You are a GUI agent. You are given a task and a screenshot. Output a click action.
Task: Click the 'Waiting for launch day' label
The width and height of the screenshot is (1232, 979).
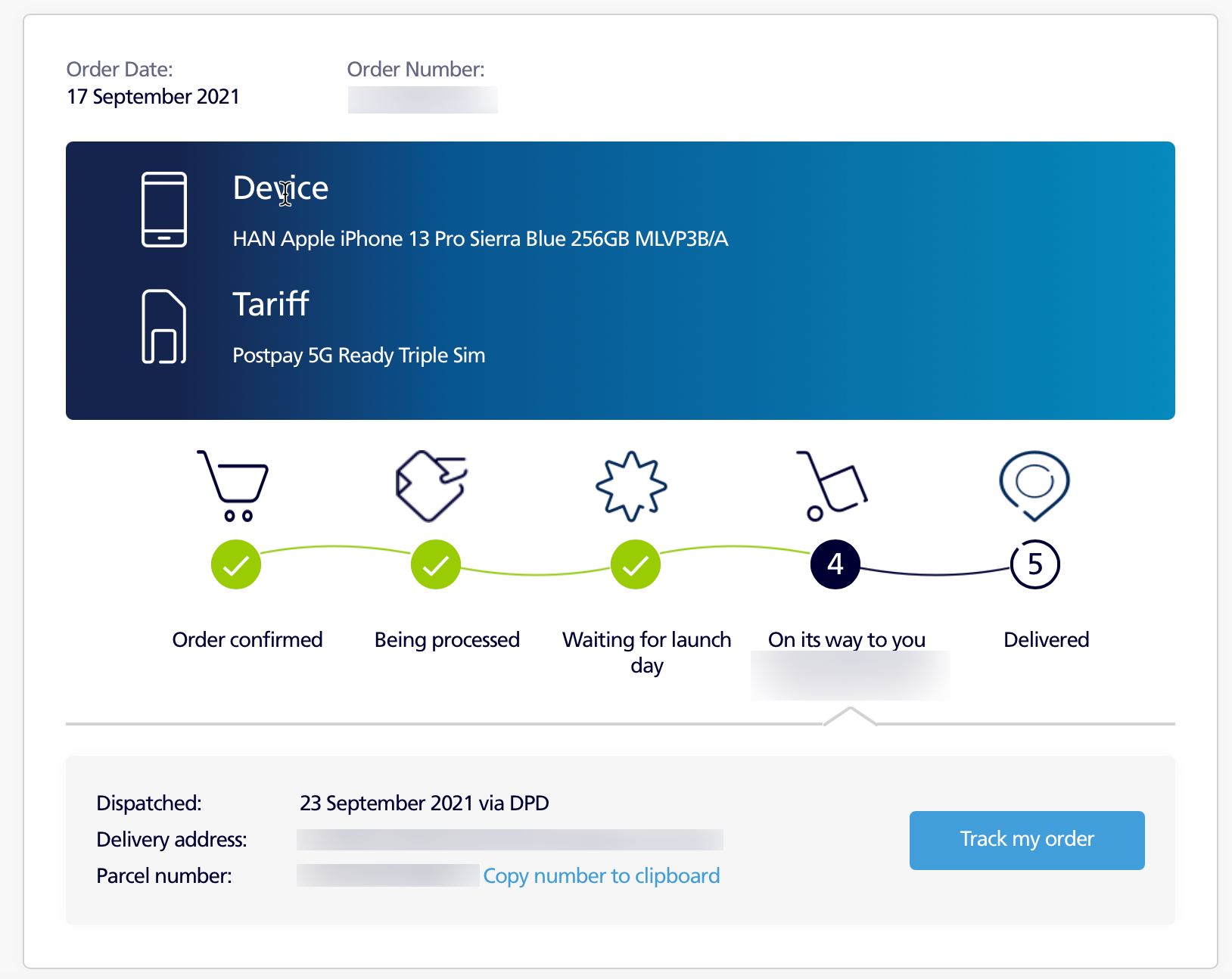[646, 652]
